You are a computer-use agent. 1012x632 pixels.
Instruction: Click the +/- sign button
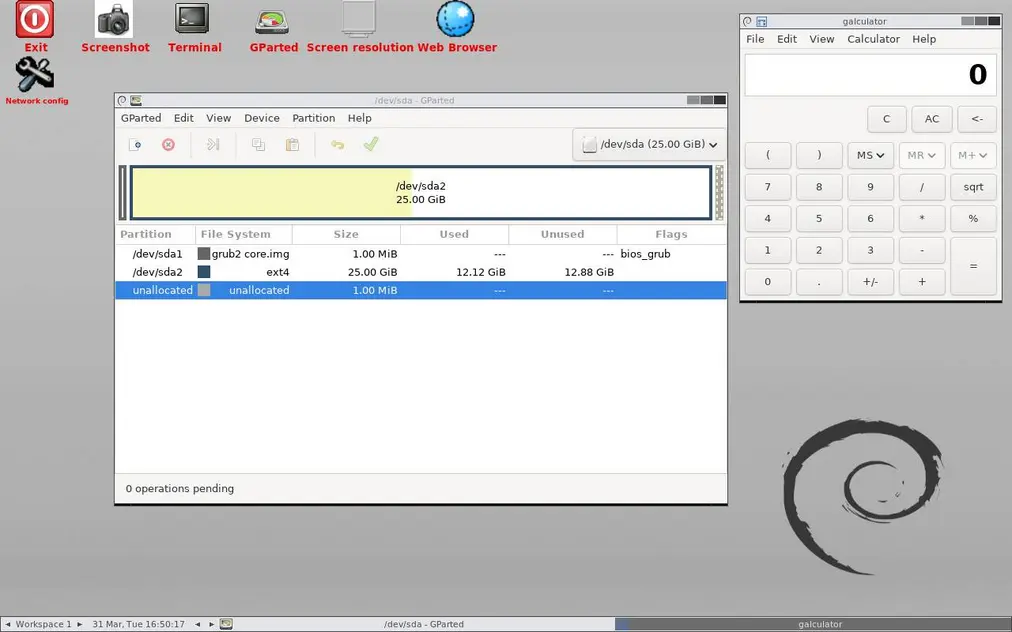point(870,282)
